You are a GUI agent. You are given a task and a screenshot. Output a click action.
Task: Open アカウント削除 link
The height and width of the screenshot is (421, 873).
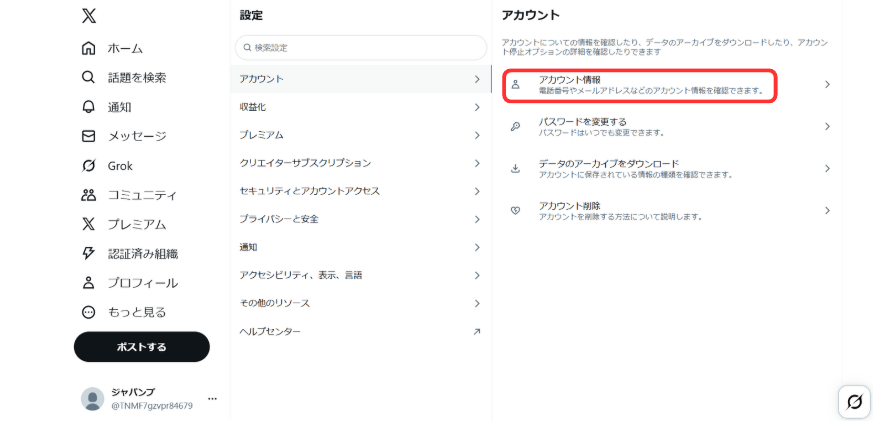668,210
